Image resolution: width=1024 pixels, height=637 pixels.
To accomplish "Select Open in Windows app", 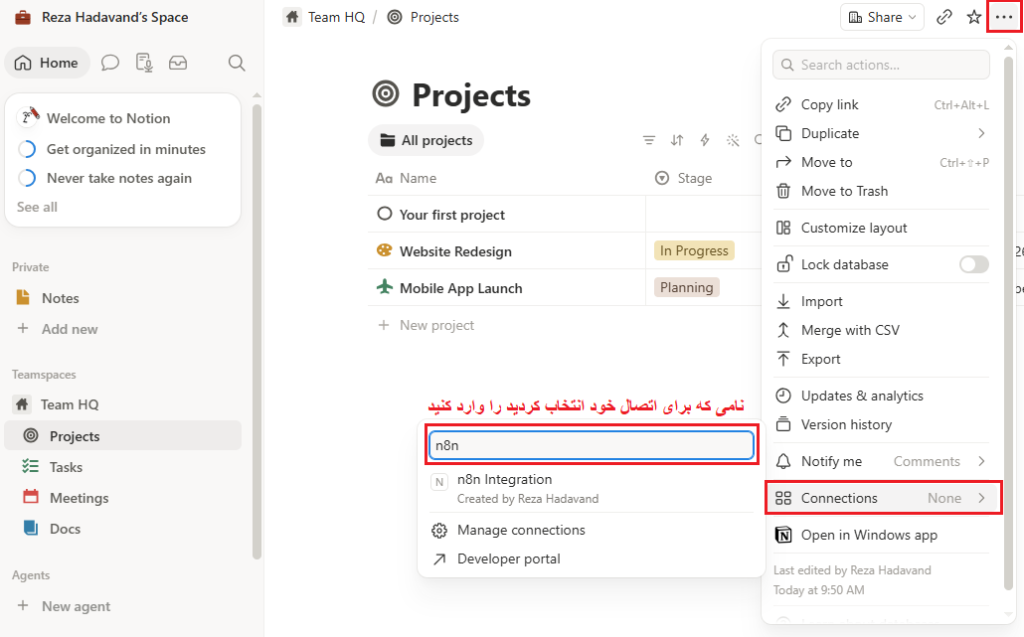I will (882, 535).
